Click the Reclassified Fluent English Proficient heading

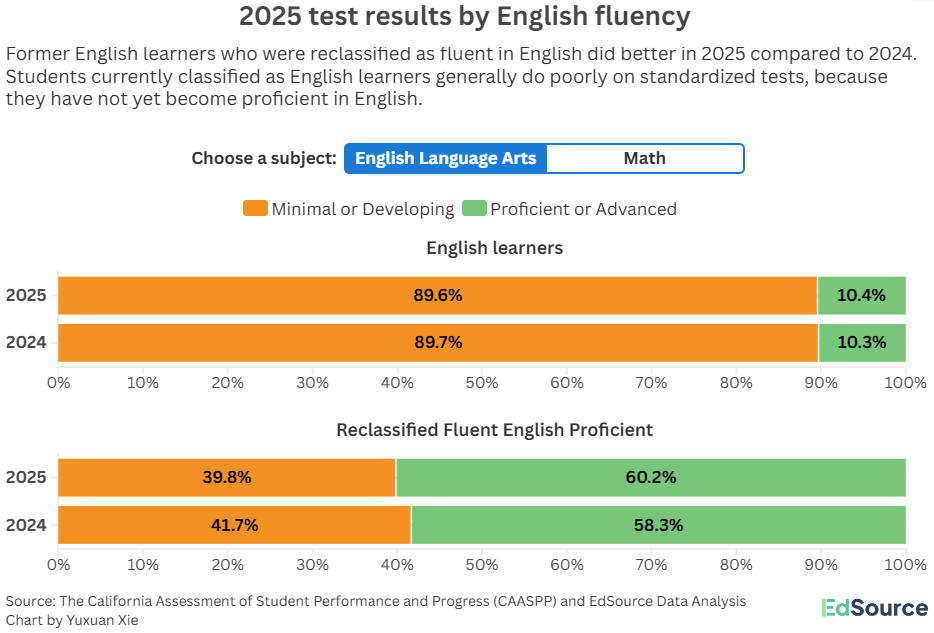click(x=494, y=430)
